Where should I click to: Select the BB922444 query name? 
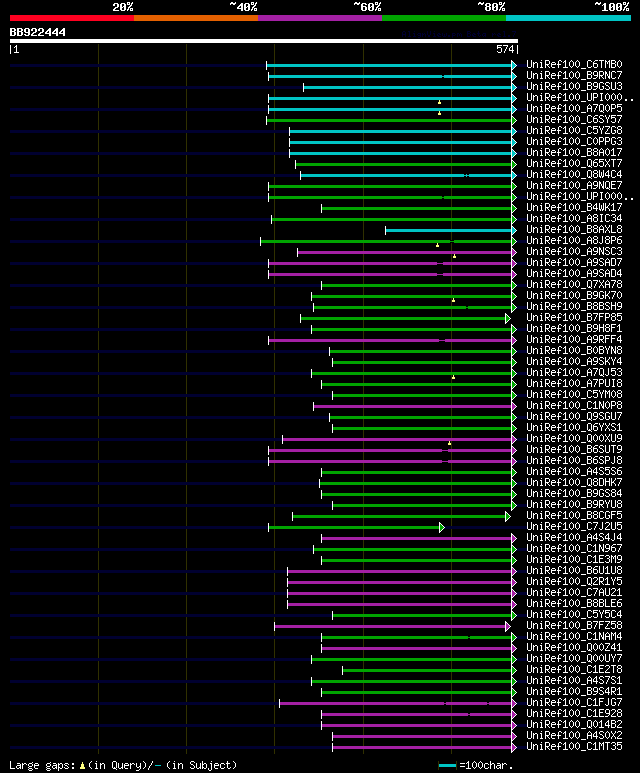pos(37,33)
